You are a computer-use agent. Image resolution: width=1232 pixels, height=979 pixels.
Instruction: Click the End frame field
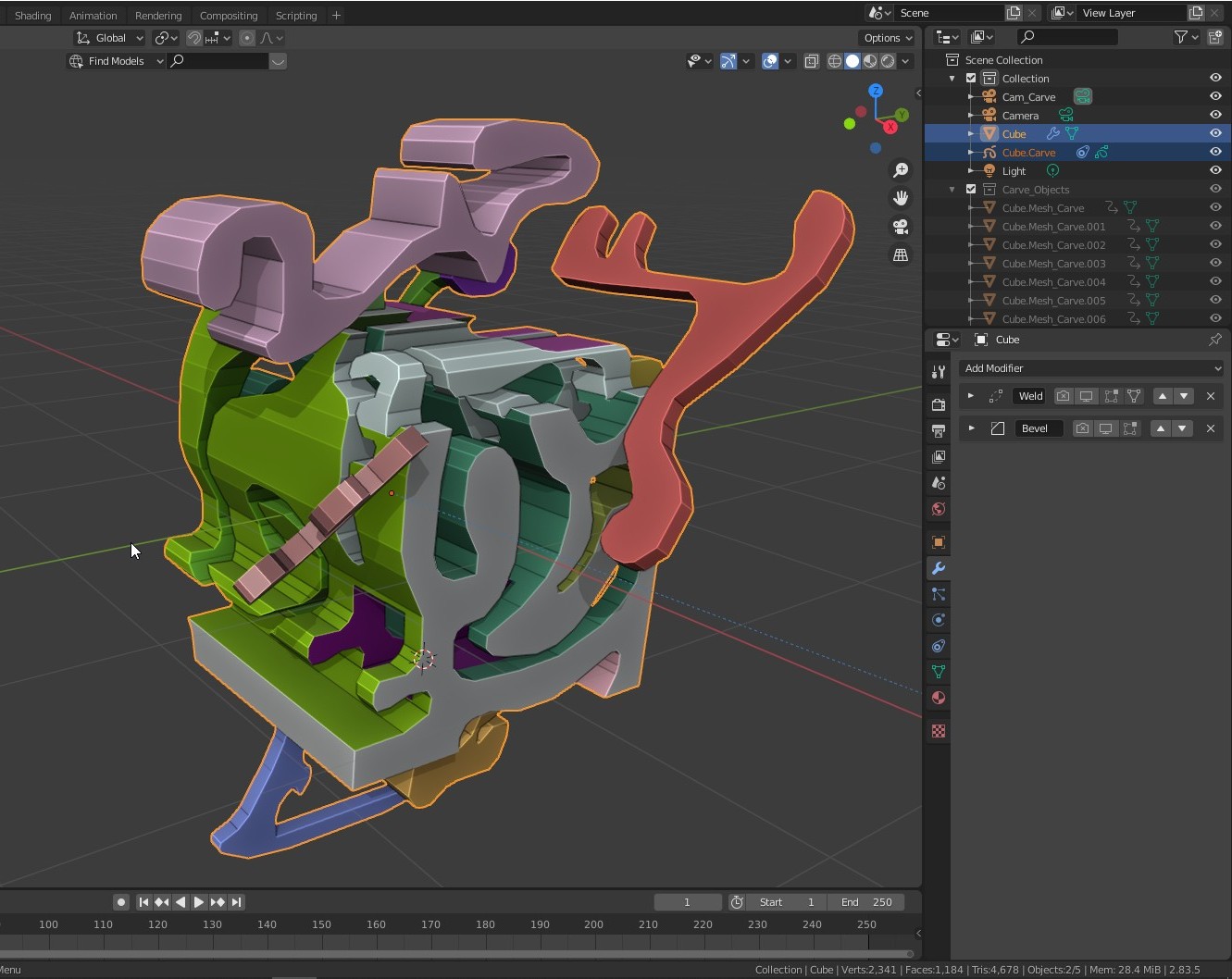click(x=866, y=902)
